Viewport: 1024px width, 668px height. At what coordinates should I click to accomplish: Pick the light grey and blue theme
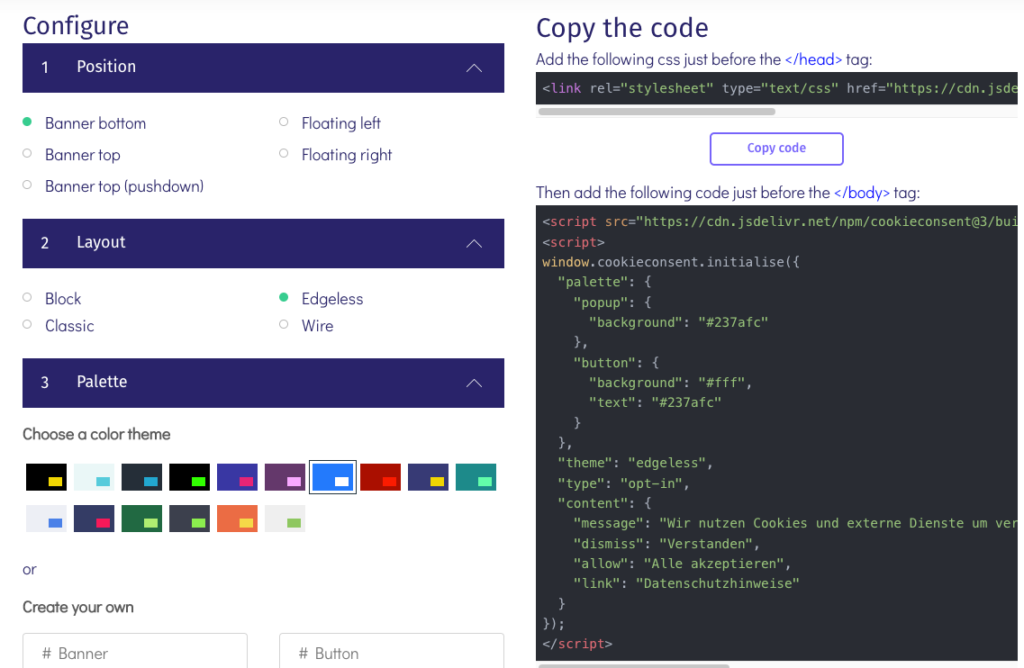(x=46, y=518)
